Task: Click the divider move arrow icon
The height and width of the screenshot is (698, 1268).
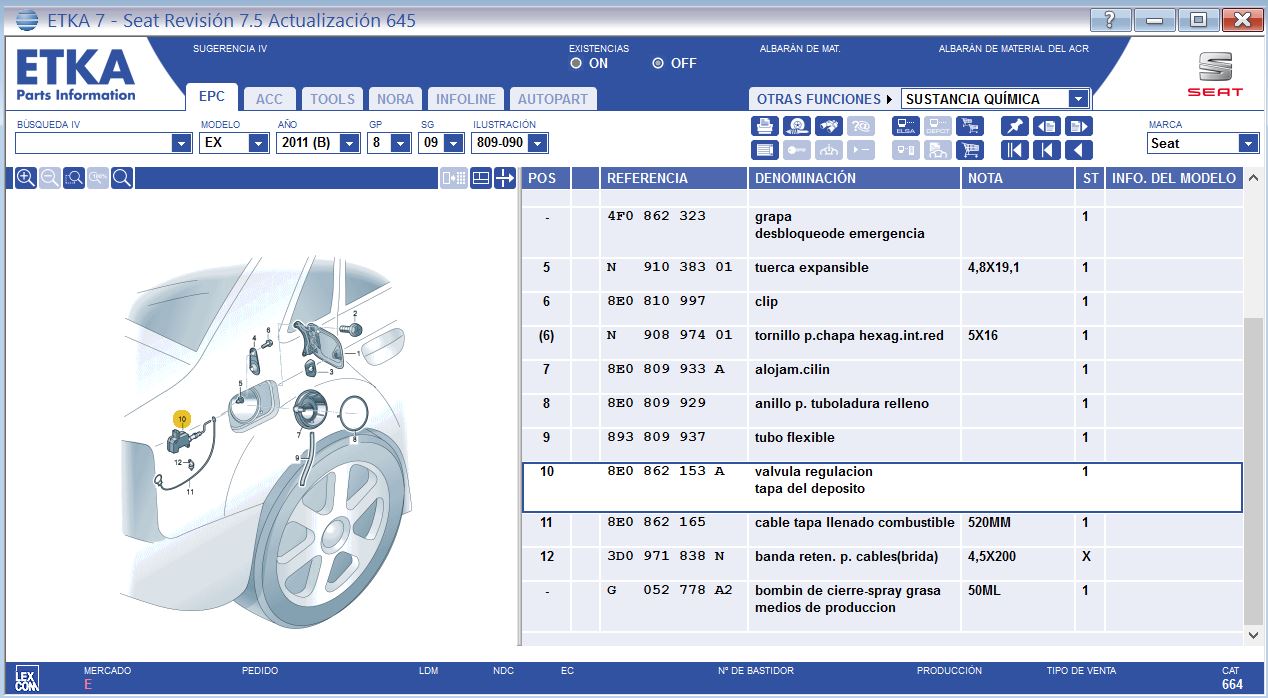Action: point(505,178)
